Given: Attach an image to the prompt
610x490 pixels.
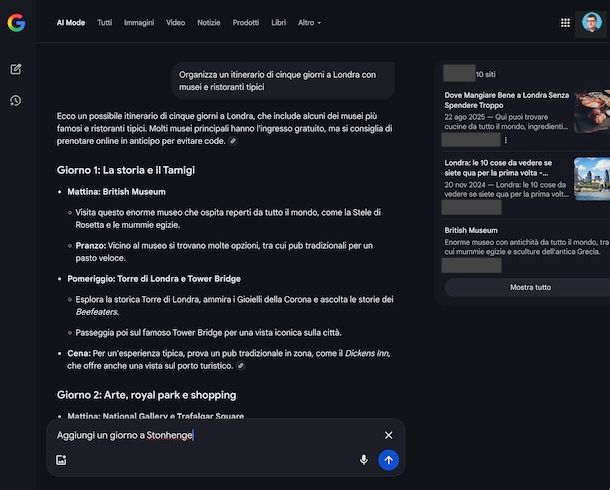Looking at the screenshot, I should pos(61,460).
